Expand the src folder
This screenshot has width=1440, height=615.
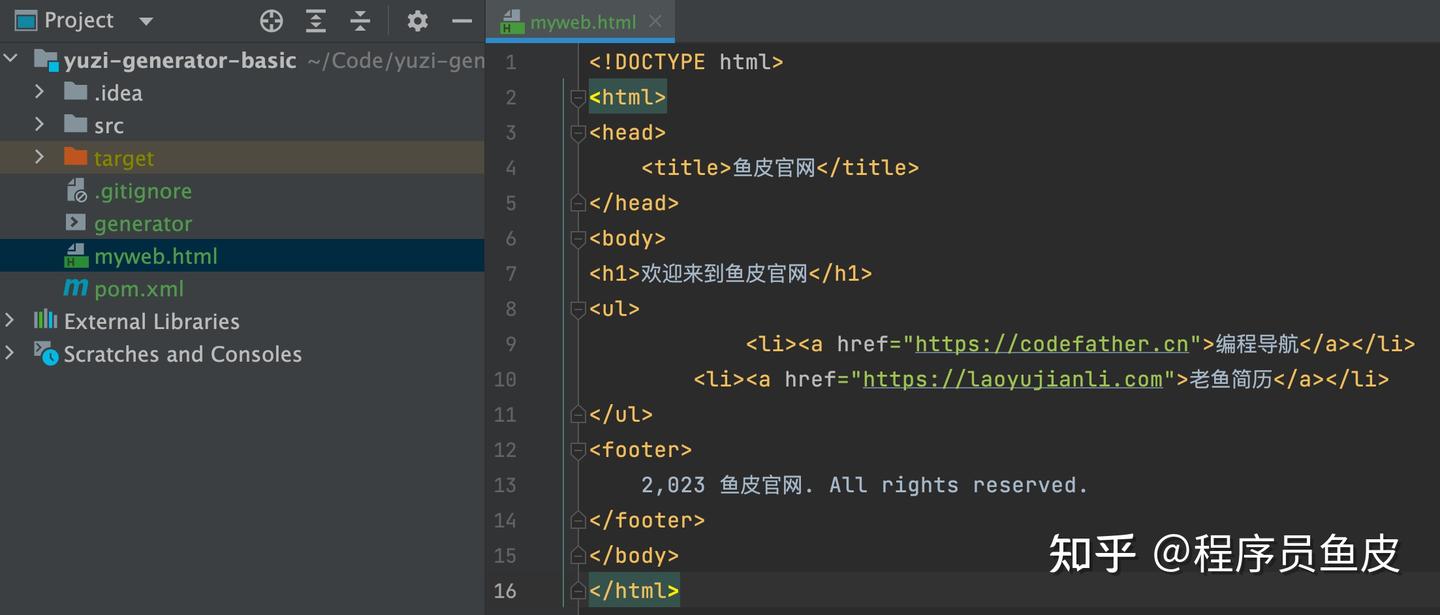tap(40, 125)
